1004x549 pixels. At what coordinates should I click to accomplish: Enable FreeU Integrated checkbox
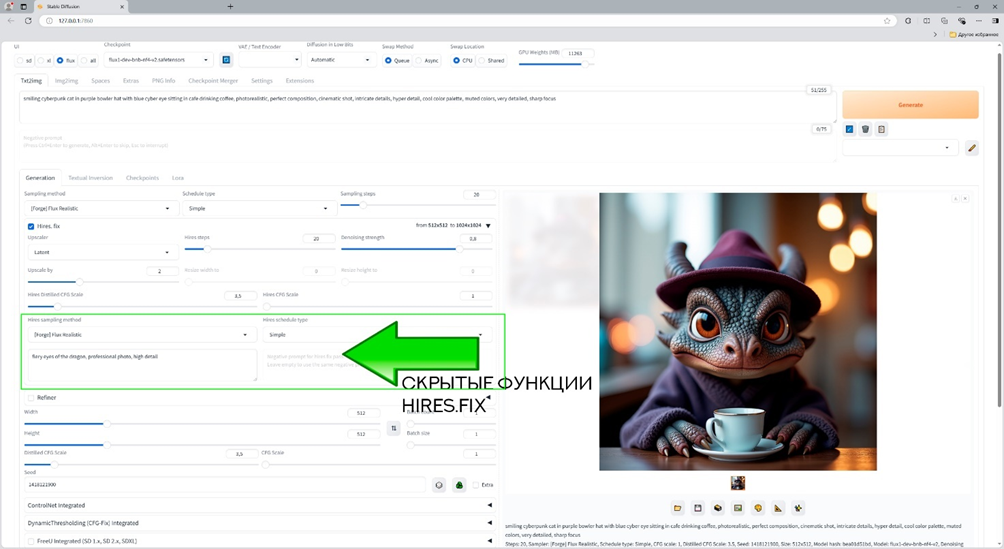pyautogui.click(x=31, y=541)
